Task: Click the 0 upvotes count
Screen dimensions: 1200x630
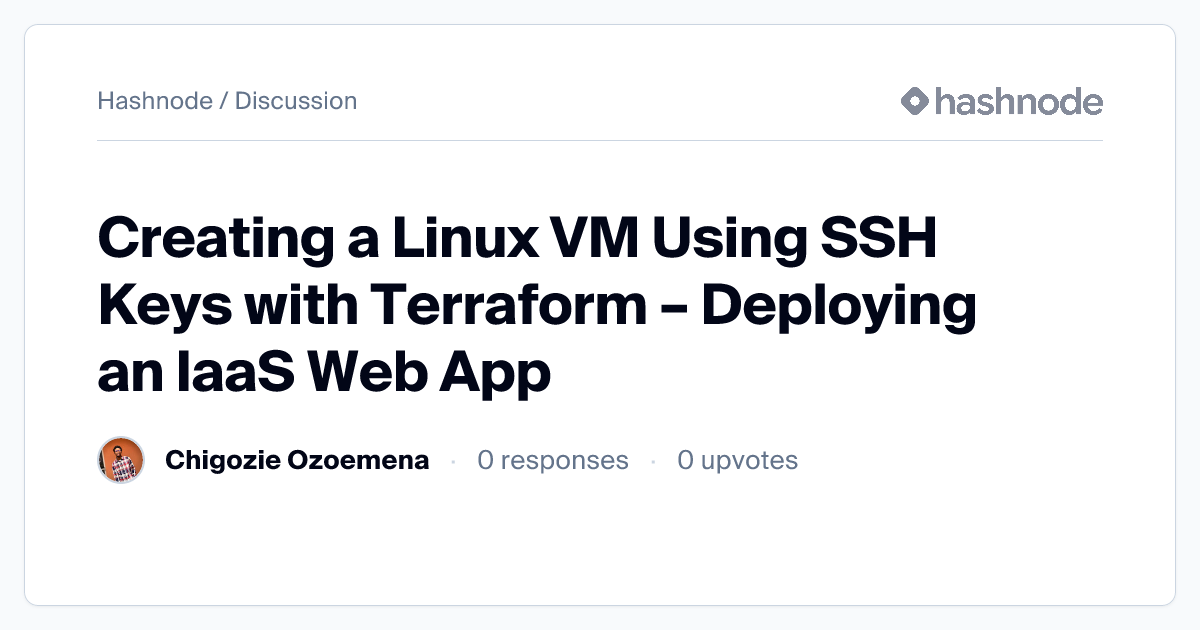Action: (737, 460)
